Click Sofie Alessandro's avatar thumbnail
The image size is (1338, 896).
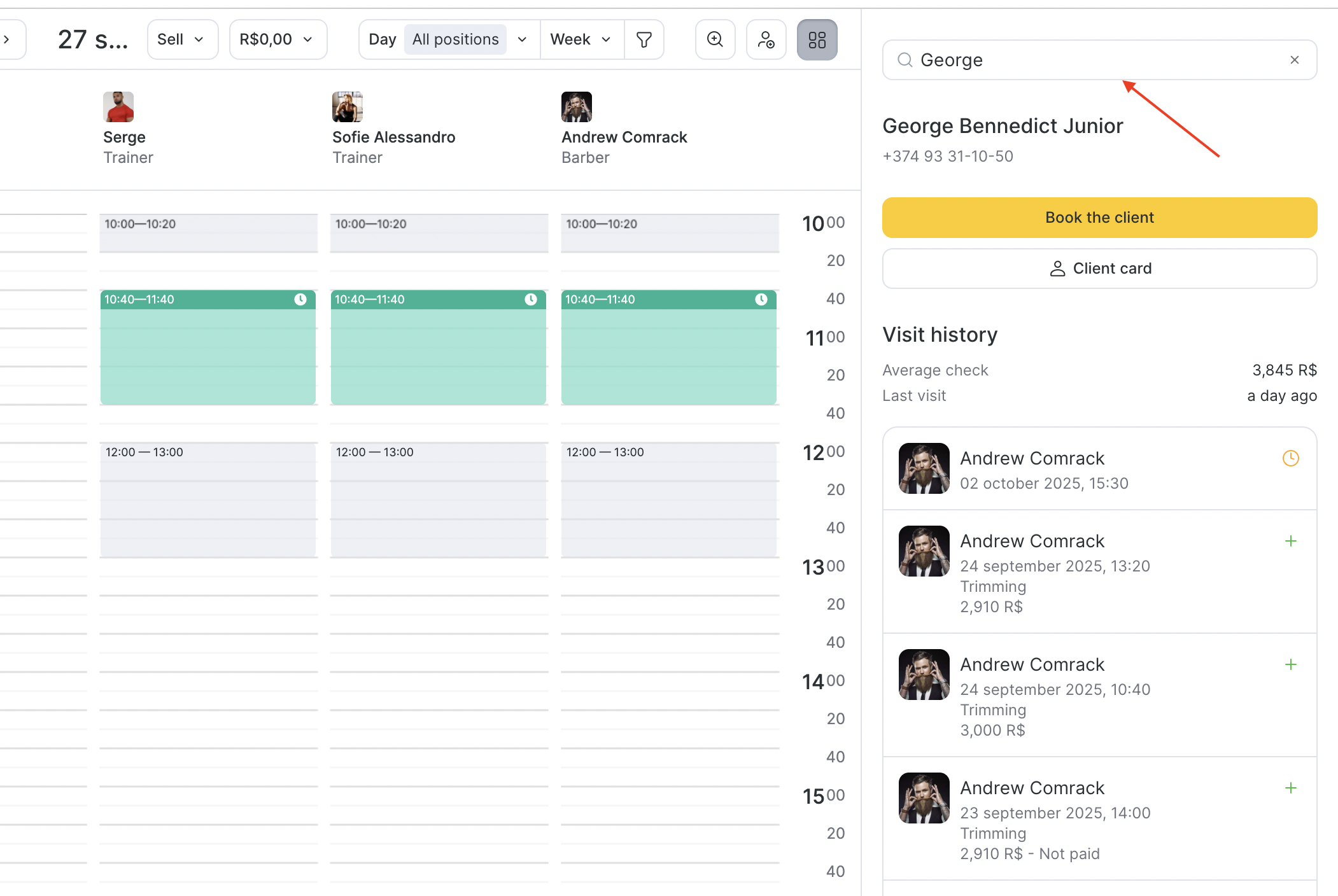click(x=347, y=107)
